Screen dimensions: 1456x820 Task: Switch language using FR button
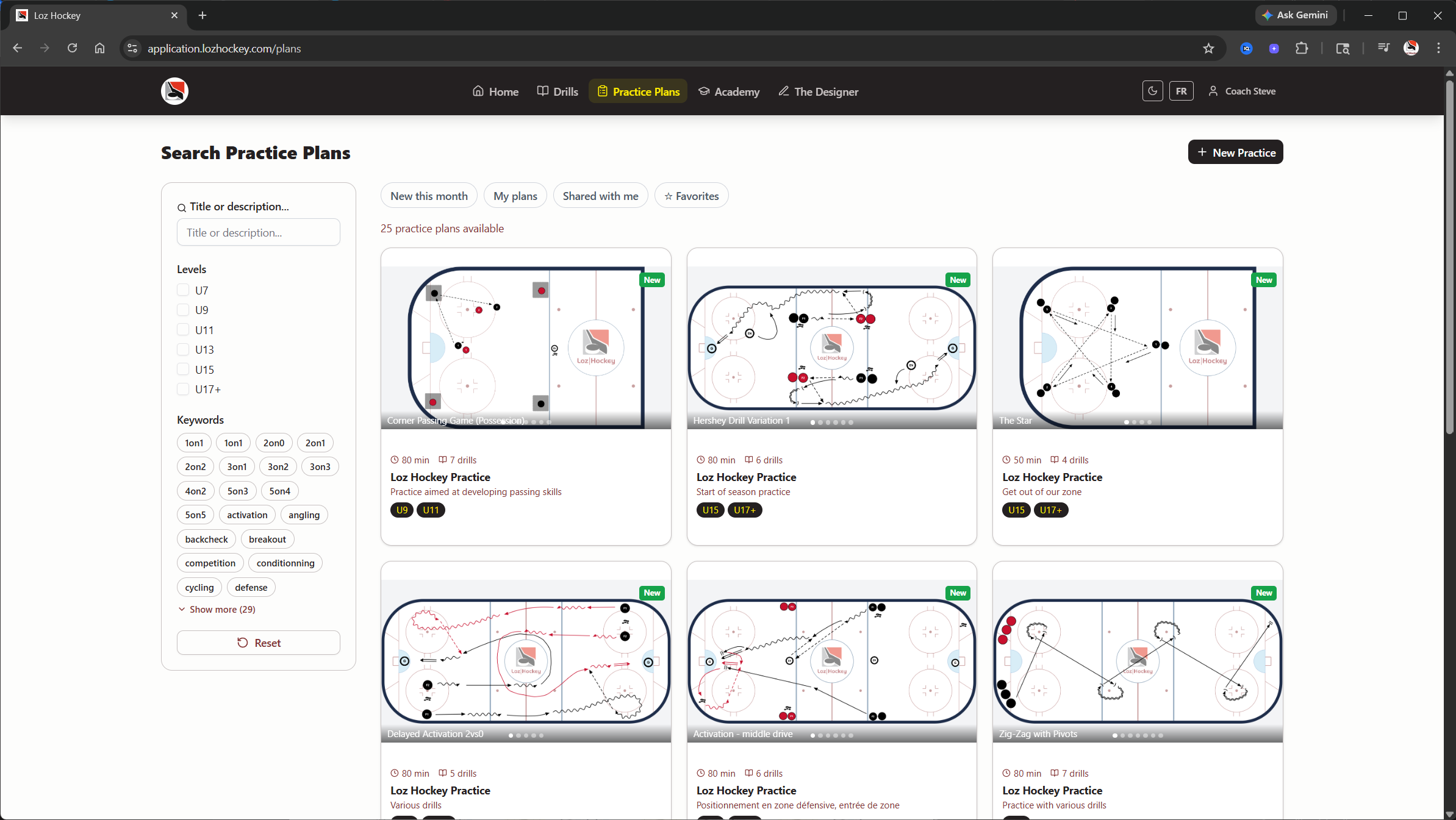click(1181, 91)
